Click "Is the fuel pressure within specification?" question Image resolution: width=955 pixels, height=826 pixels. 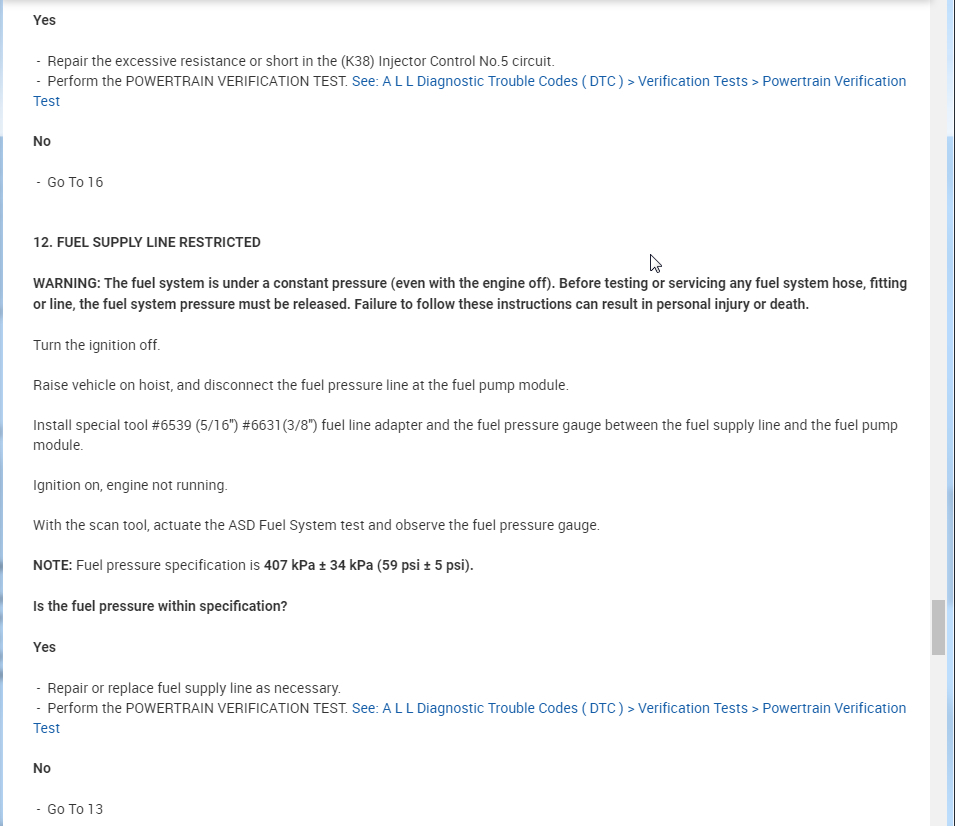pos(160,606)
